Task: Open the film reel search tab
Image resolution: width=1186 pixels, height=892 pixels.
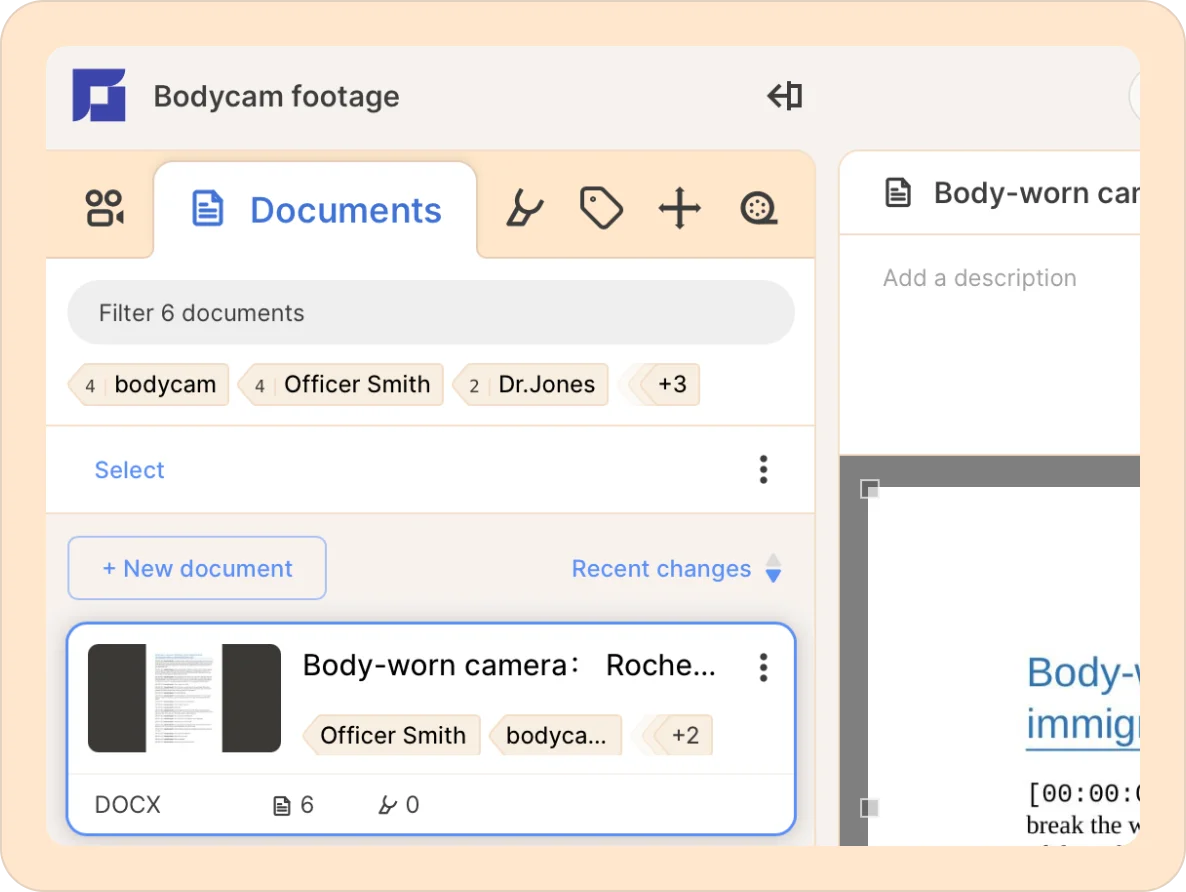Action: (759, 208)
